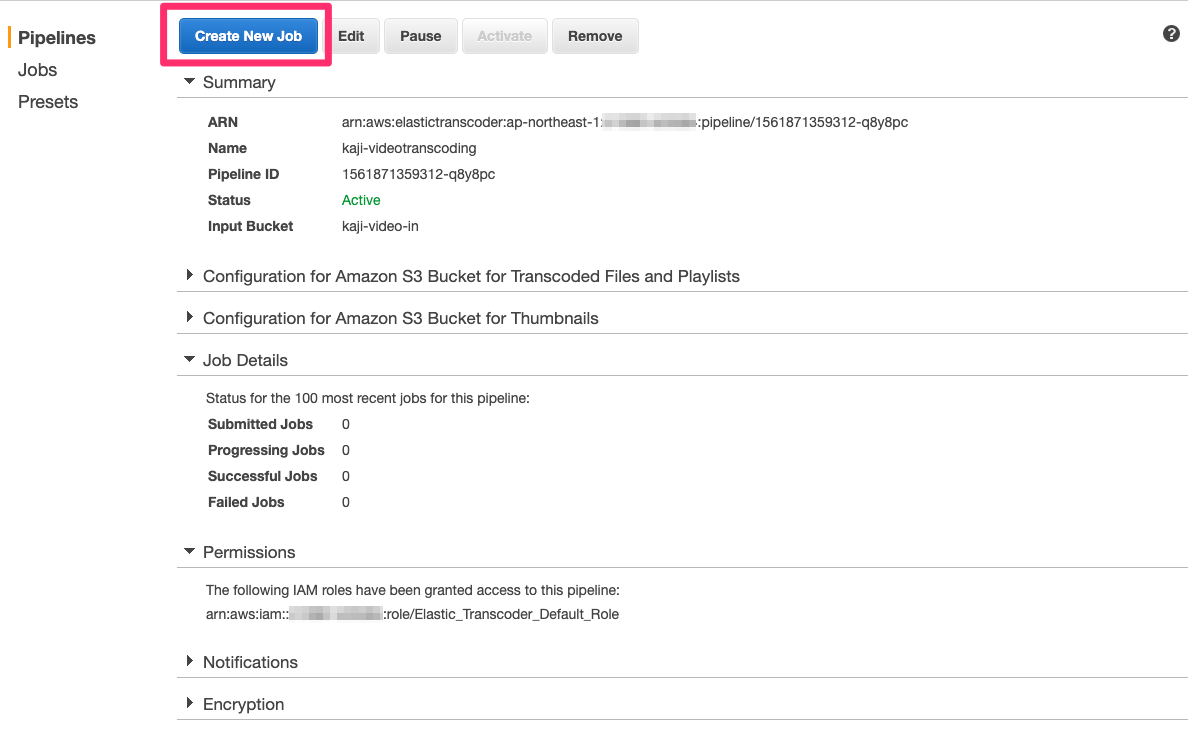This screenshot has width=1188, height=740.
Task: Select Pipelines in the left sidebar
Action: click(55, 37)
